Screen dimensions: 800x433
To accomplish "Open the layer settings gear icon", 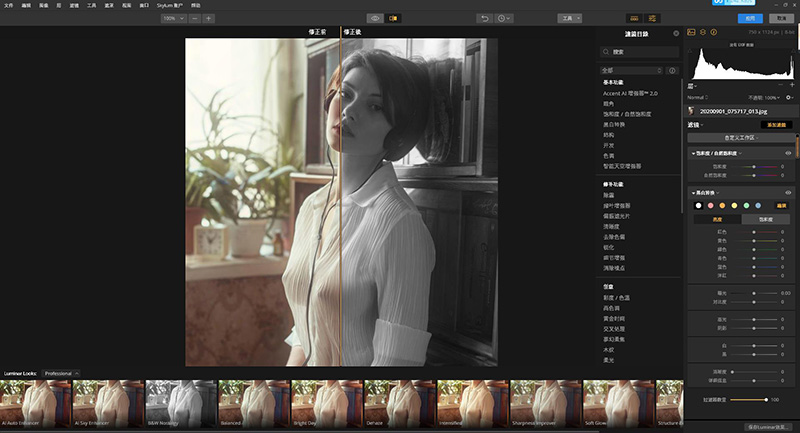I will pyautogui.click(x=789, y=97).
